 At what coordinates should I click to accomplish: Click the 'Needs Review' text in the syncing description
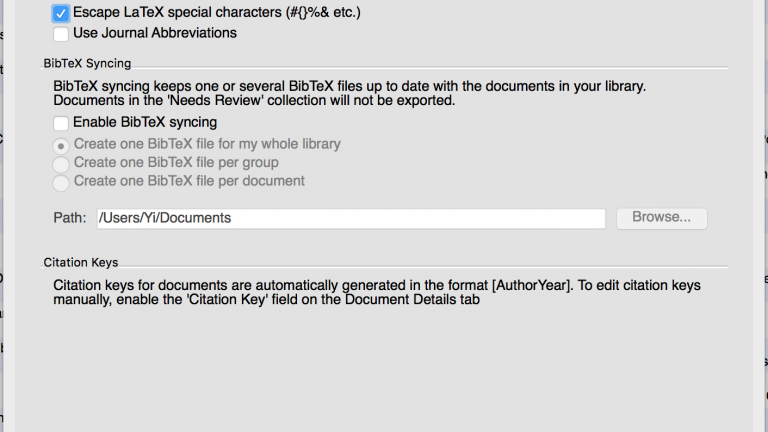[215, 100]
